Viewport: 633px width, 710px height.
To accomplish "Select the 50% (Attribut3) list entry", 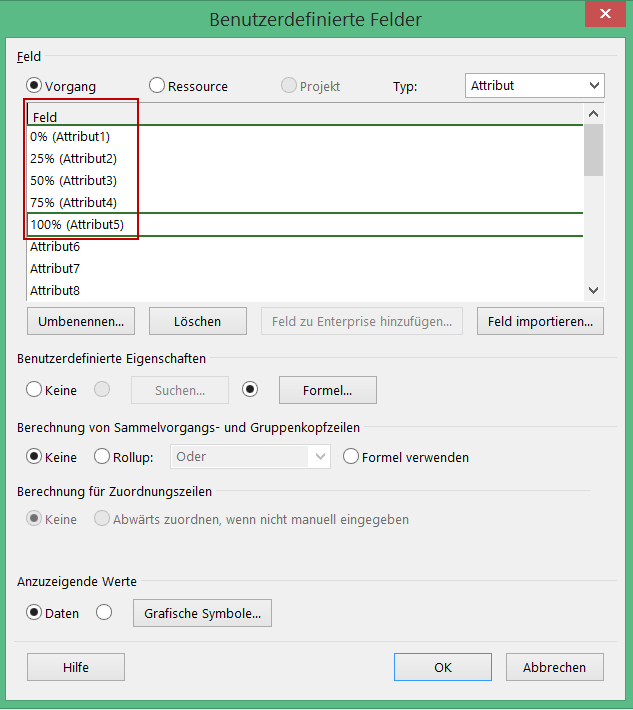I will pyautogui.click(x=73, y=181).
